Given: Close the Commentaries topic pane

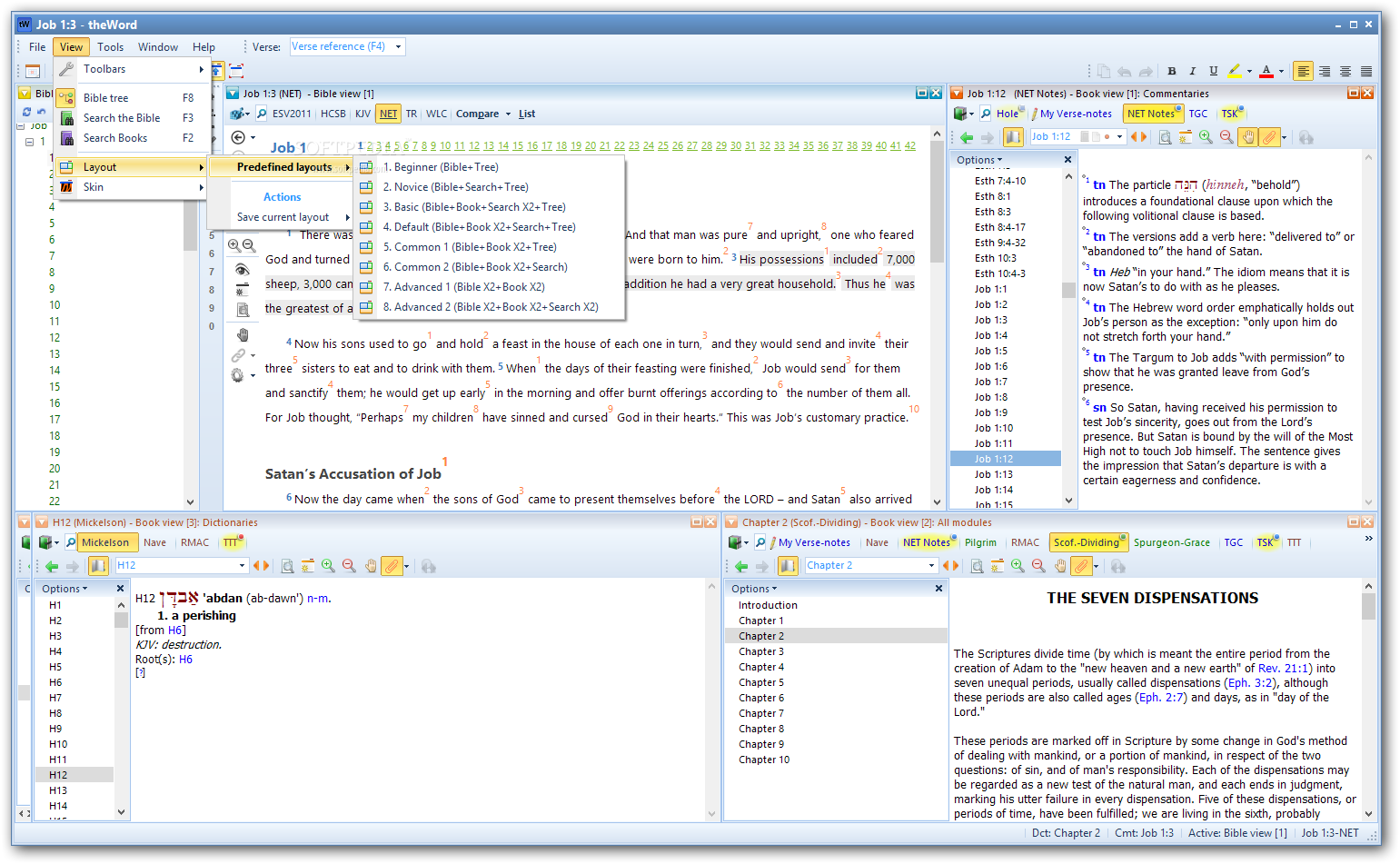Looking at the screenshot, I should click(1068, 160).
